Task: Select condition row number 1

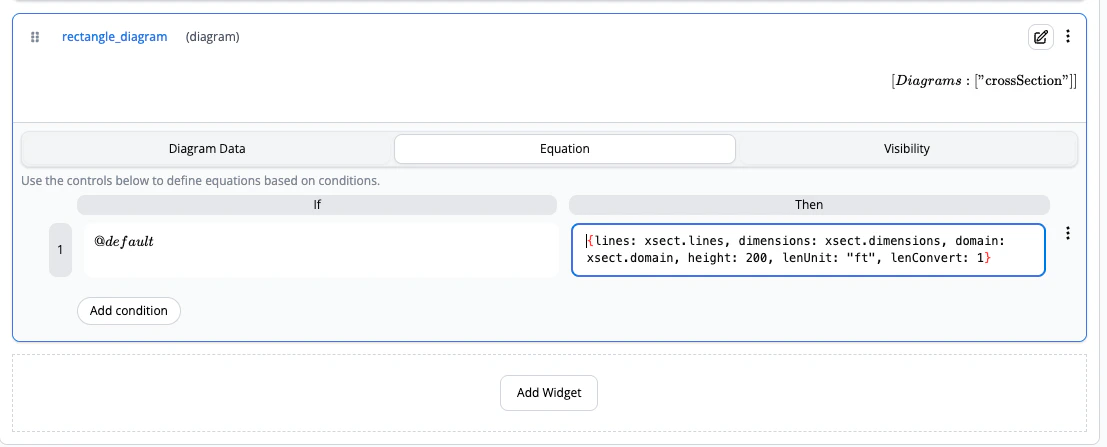Action: [60, 250]
